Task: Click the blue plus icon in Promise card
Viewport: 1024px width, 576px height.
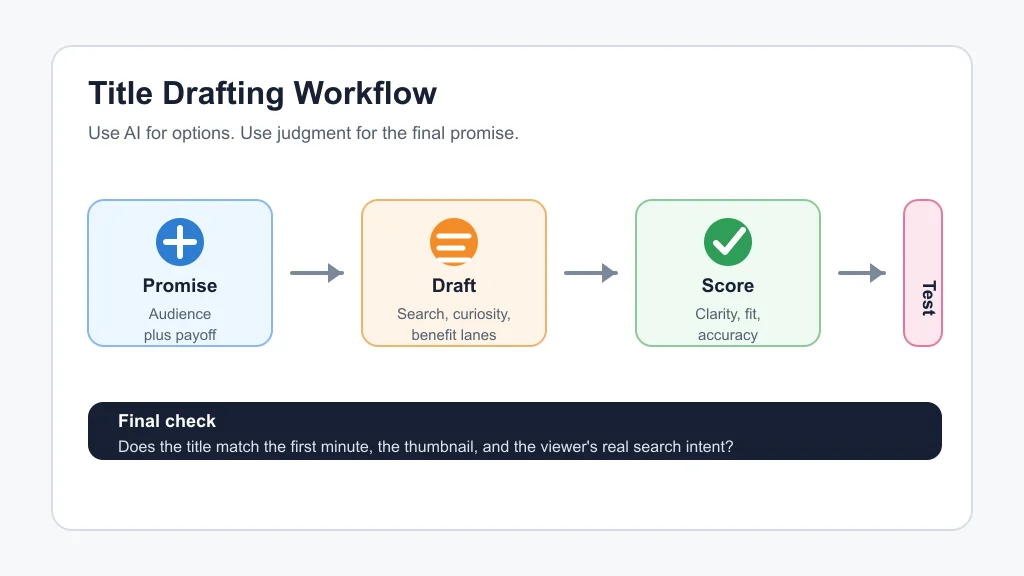Action: (x=180, y=242)
